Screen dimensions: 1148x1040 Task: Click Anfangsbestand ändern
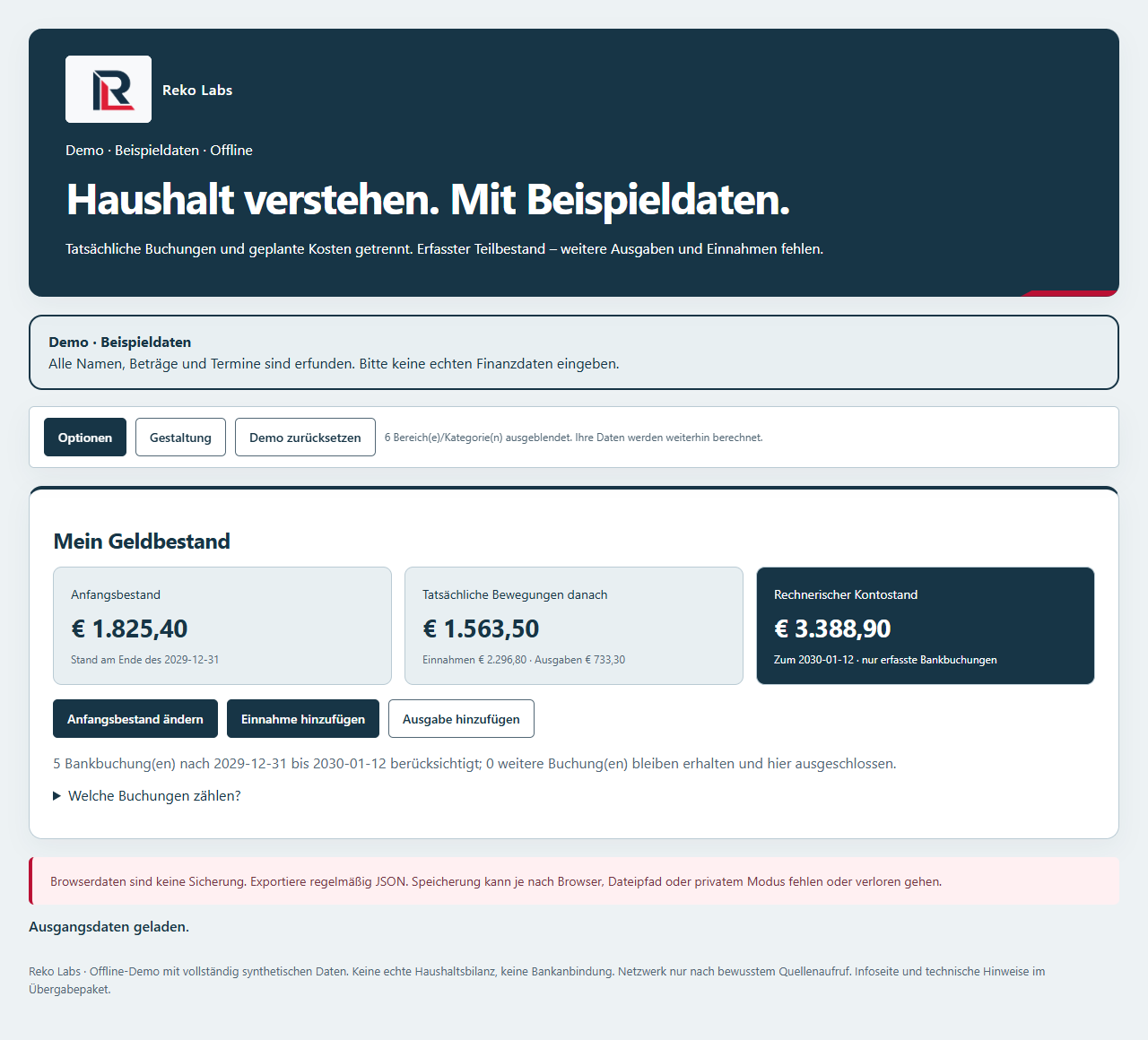[135, 719]
